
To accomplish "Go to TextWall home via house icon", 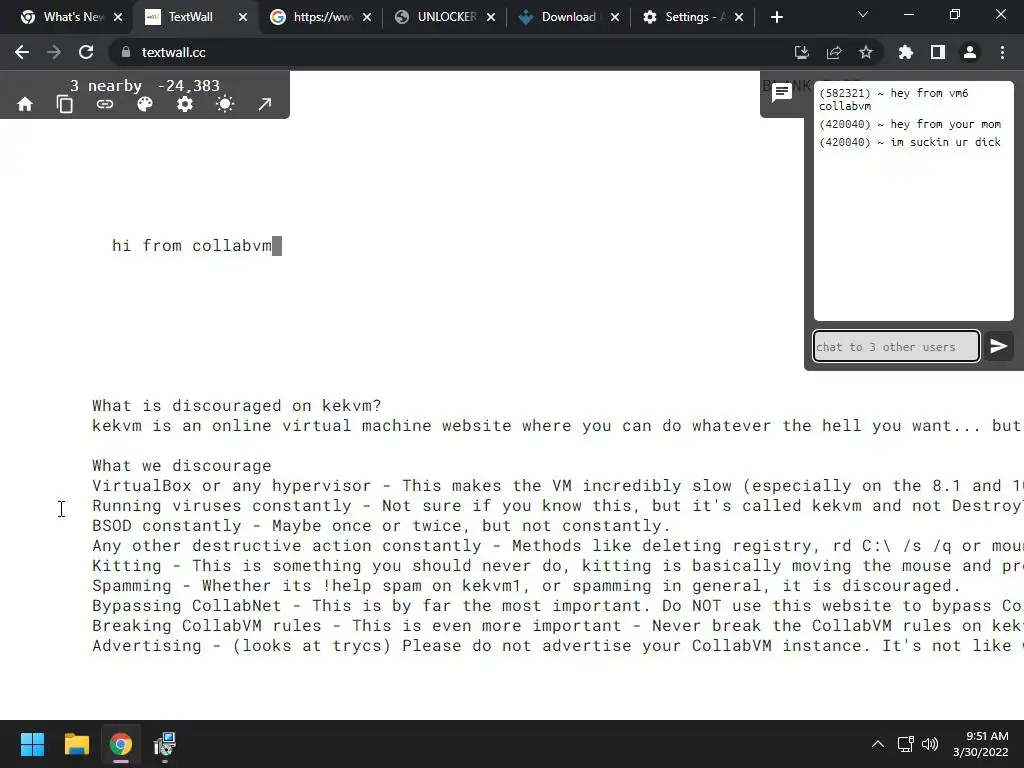I will point(25,104).
